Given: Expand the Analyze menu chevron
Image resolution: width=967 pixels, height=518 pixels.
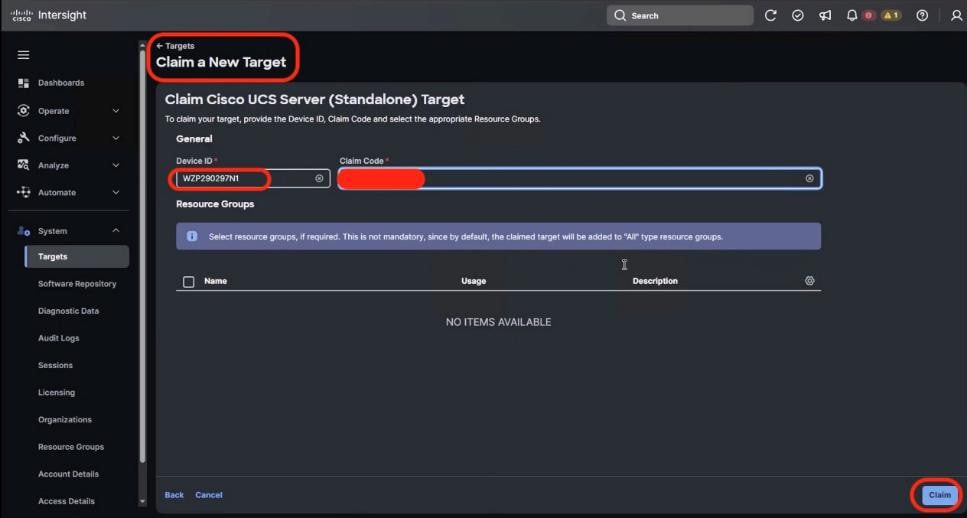Looking at the screenshot, I should pos(116,165).
